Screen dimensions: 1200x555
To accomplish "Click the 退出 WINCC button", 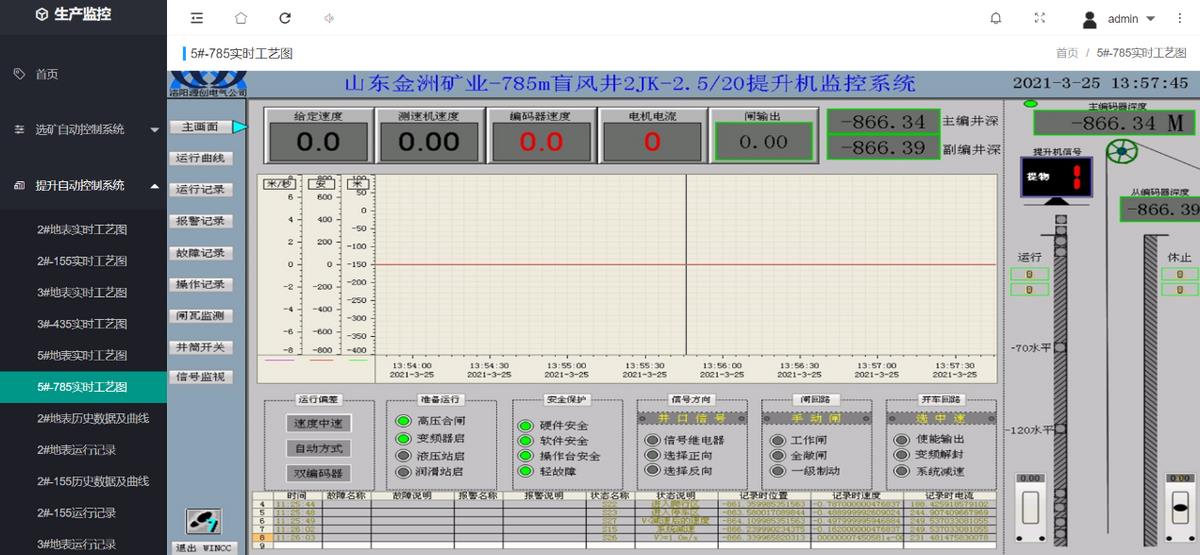I will coord(204,547).
